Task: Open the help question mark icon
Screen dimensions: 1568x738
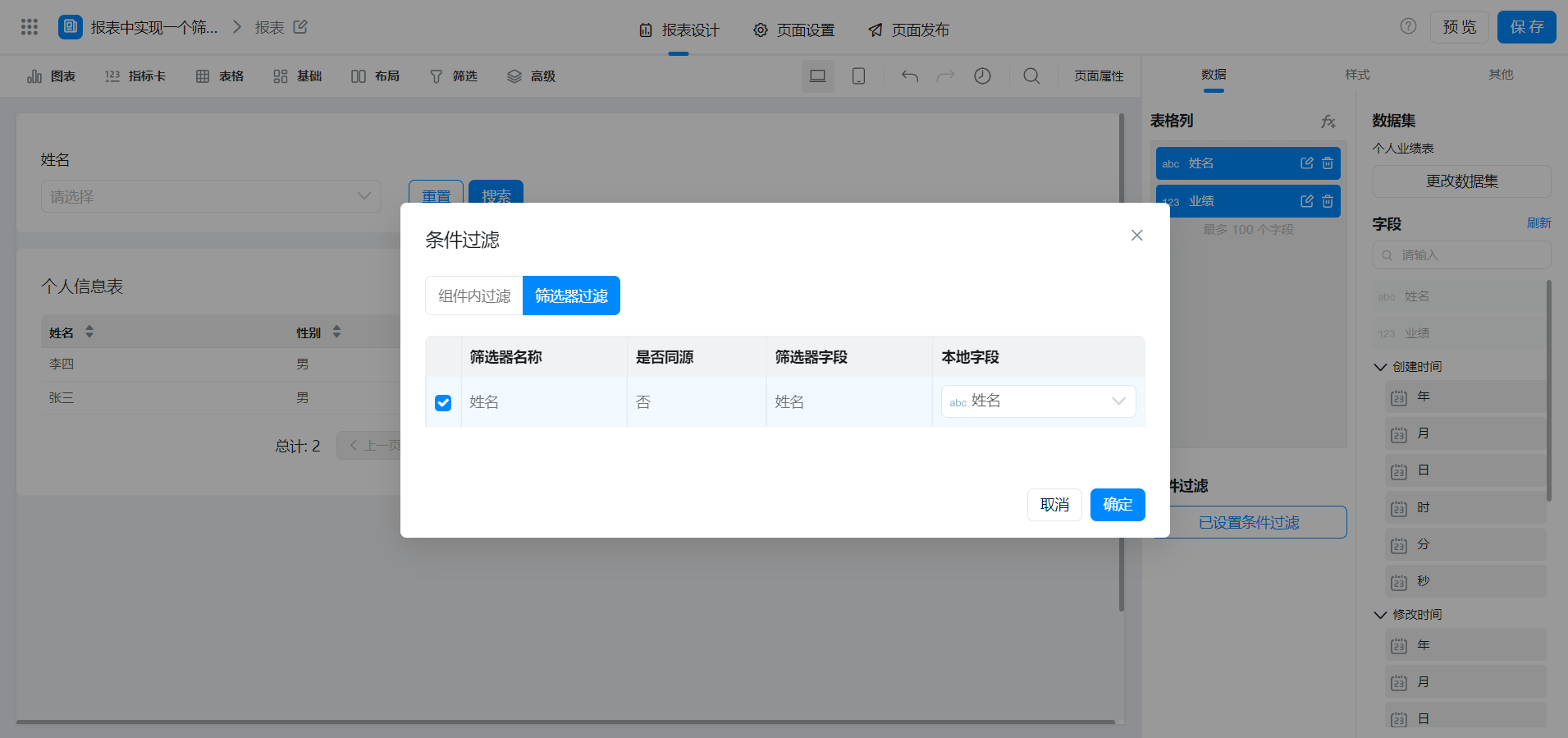Action: click(x=1408, y=26)
